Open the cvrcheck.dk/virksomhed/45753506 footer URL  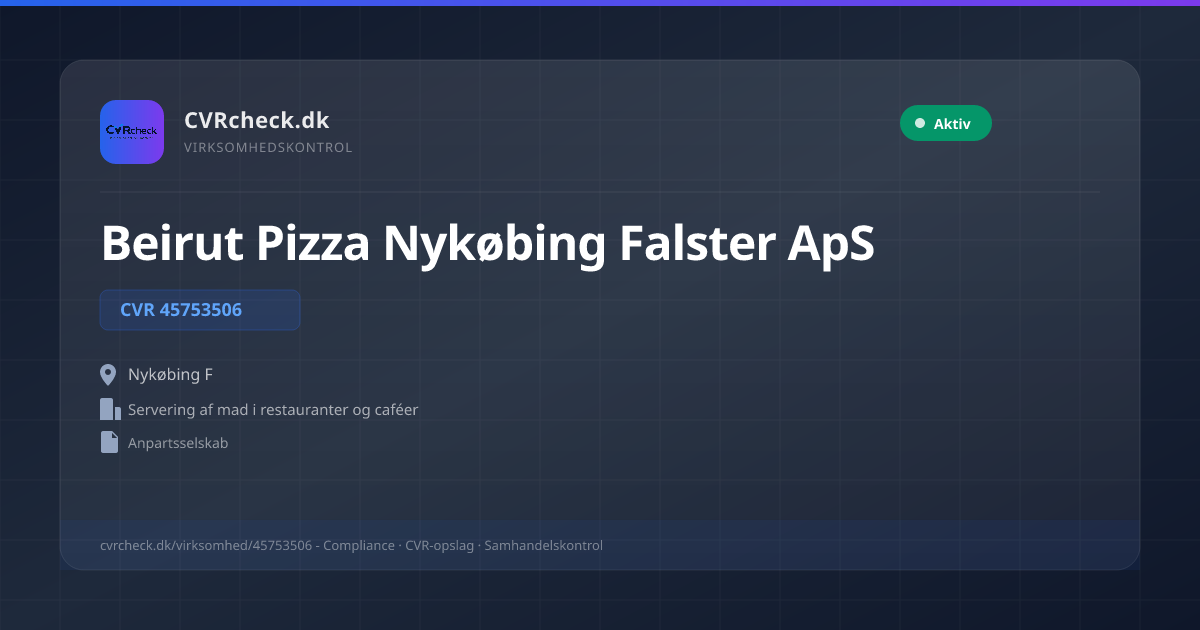tap(206, 546)
